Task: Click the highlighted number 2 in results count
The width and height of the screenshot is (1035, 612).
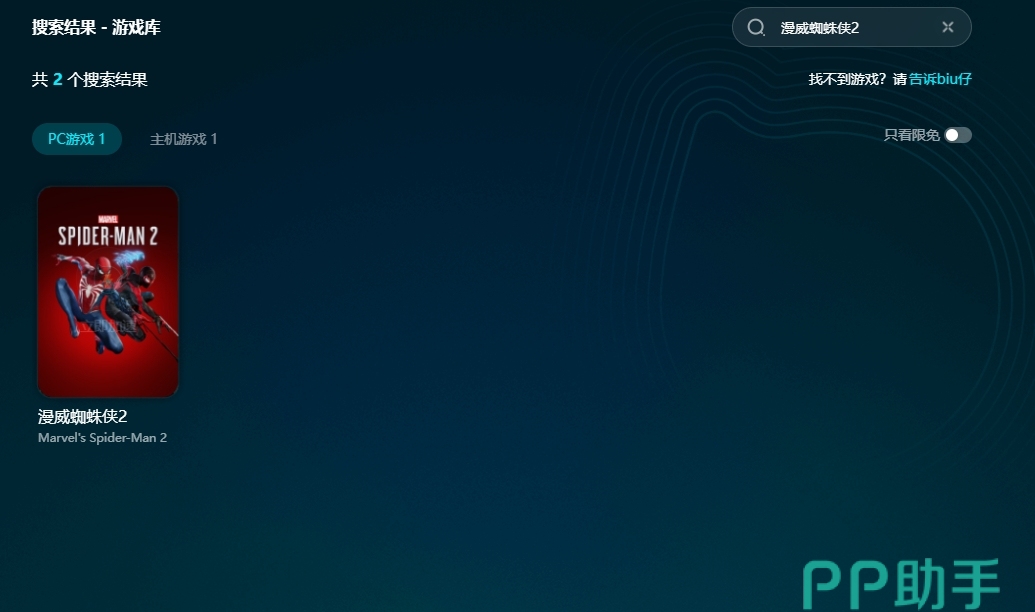Action: [58, 80]
